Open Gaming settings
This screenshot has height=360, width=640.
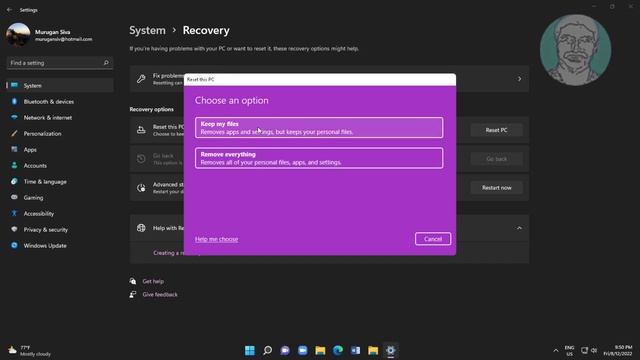tap(60, 198)
